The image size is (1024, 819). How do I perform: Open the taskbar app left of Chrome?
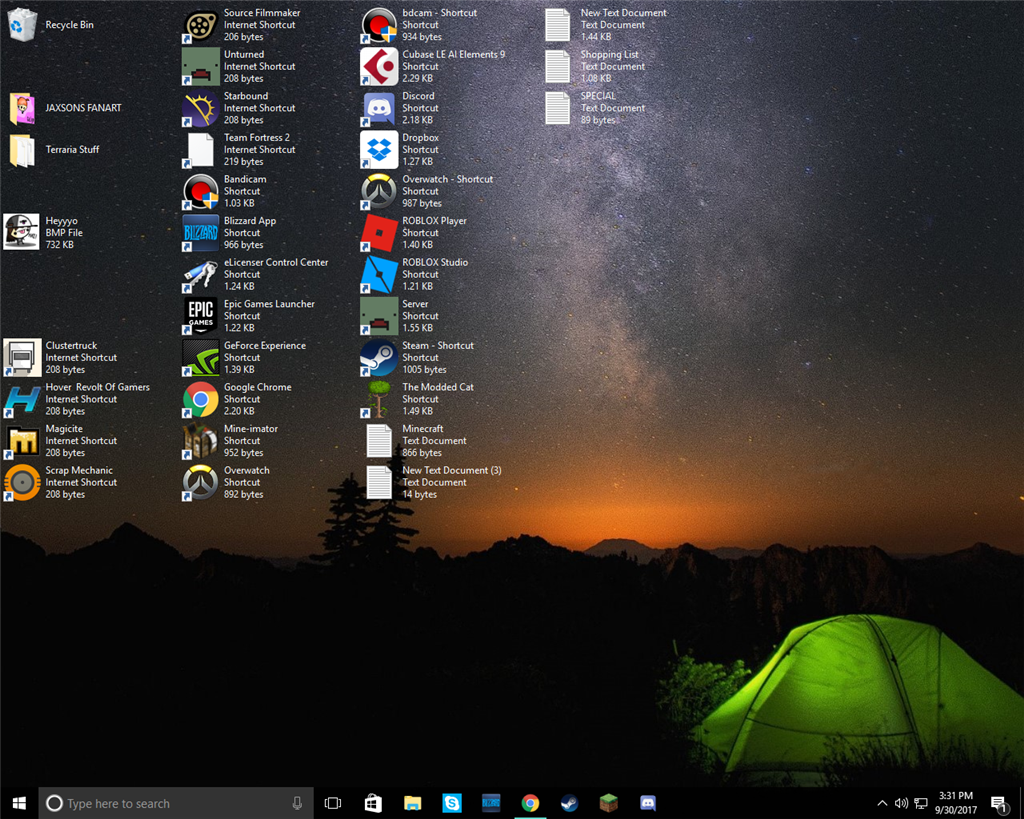[x=491, y=803]
